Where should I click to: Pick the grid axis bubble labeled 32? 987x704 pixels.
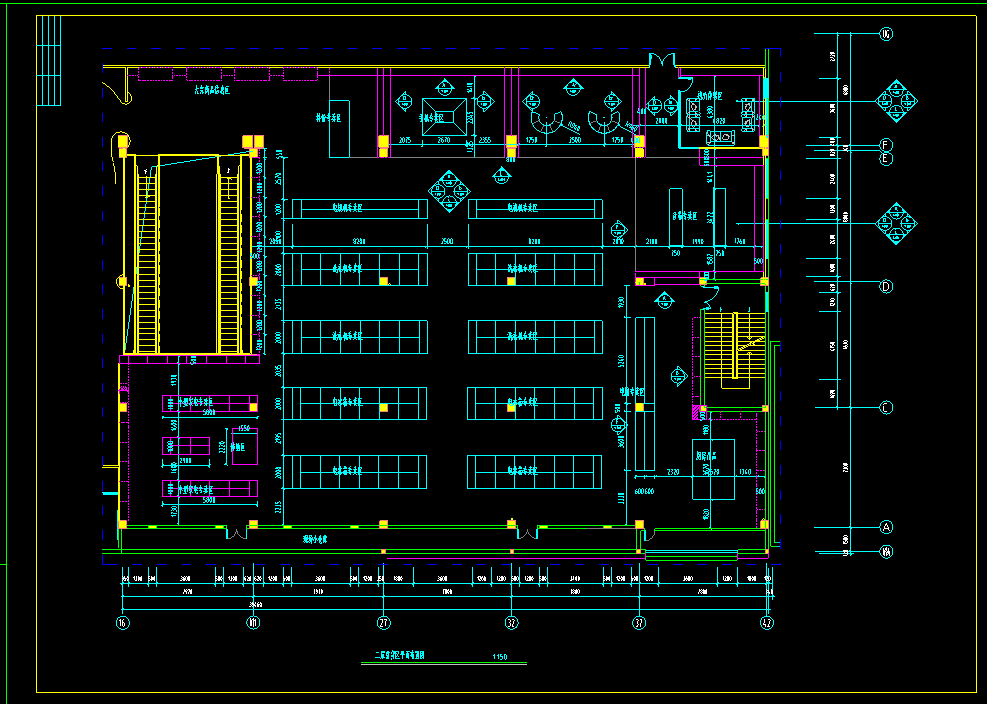[512, 622]
